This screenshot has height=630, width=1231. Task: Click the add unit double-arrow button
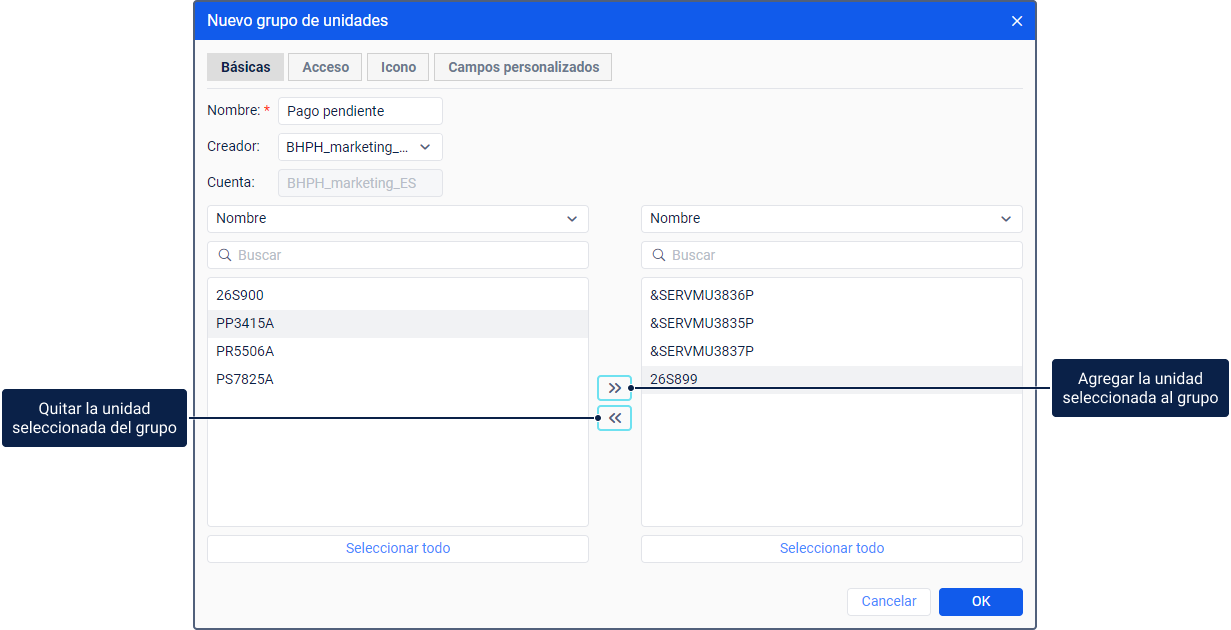614,388
